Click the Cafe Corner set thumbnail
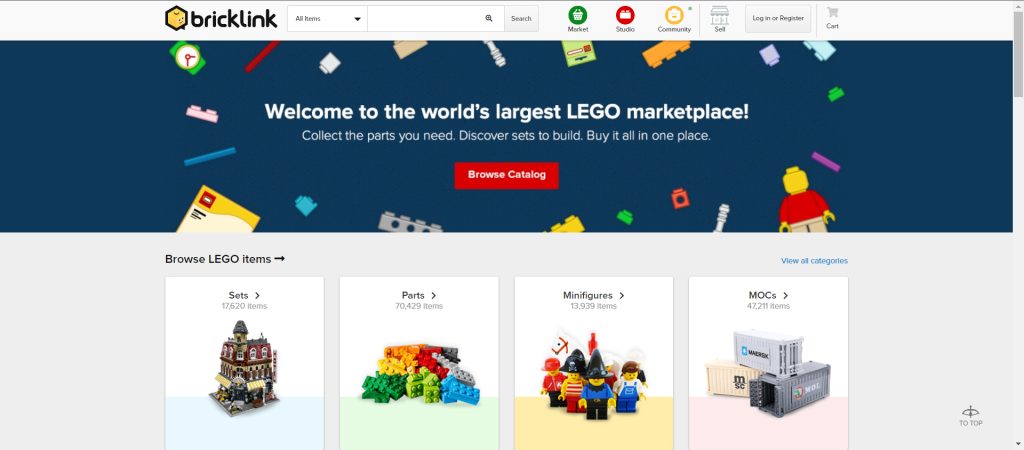 244,368
